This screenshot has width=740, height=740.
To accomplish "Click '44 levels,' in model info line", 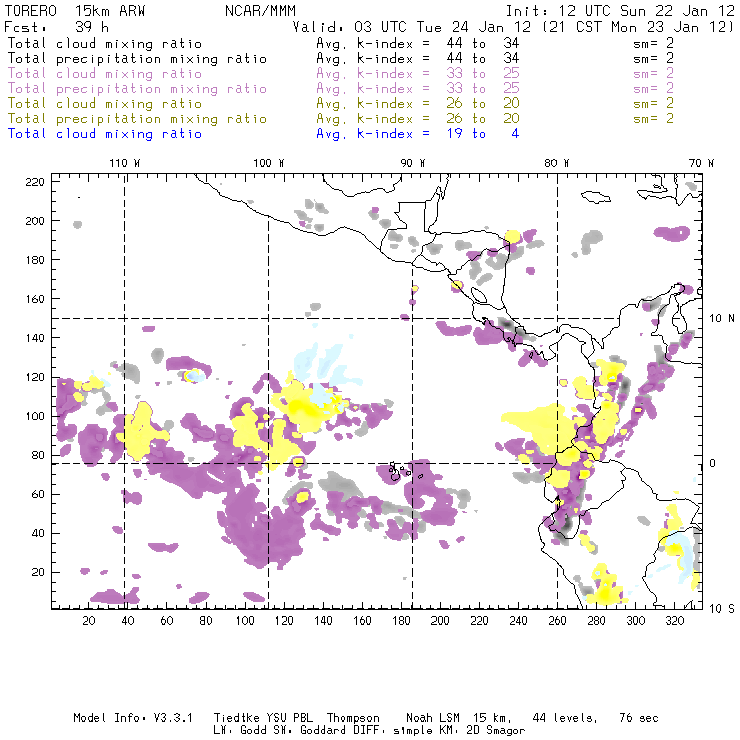I will (565, 718).
